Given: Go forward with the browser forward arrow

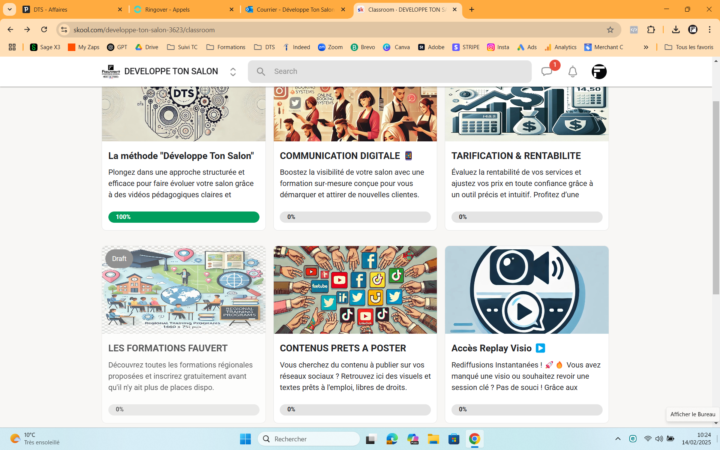Looking at the screenshot, I should pos(27,29).
